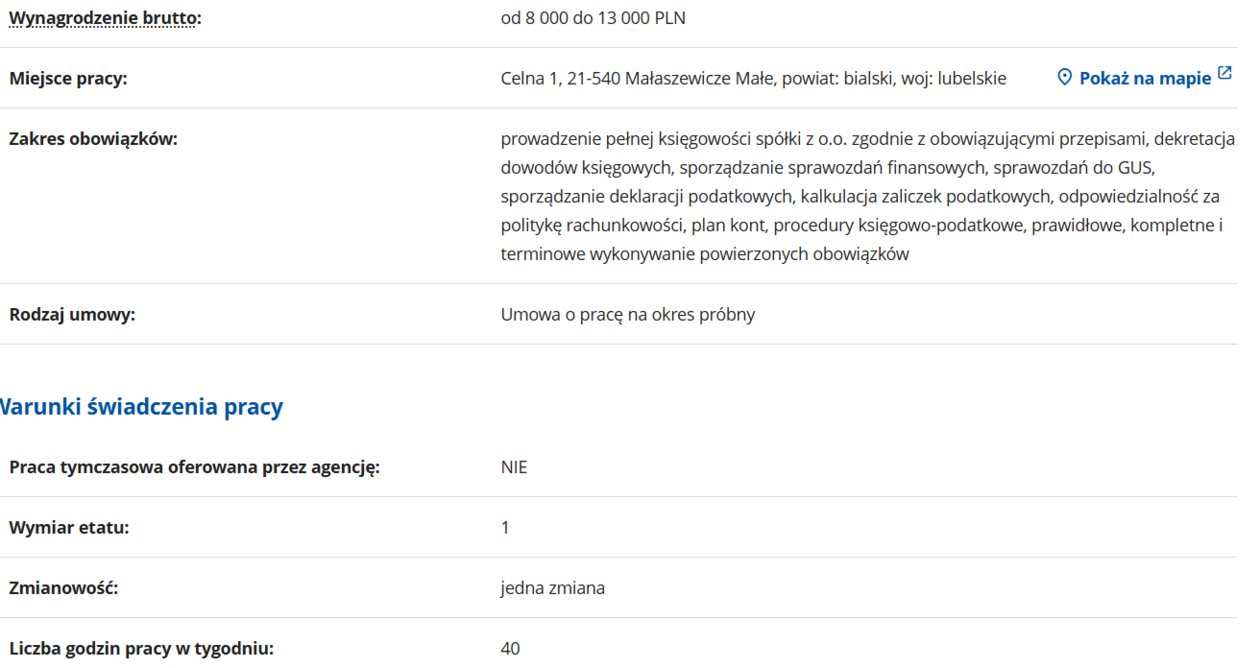Click the Rodzaj umowy label

(72, 315)
